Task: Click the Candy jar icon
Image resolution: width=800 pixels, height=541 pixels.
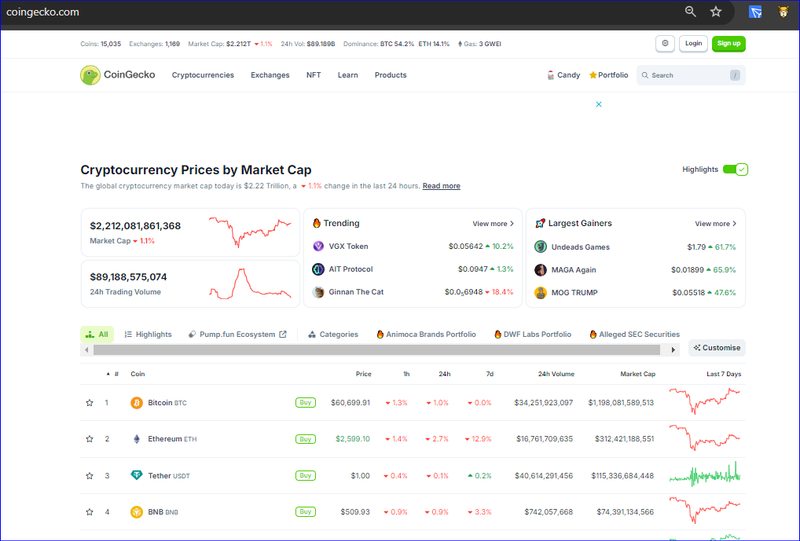Action: (x=551, y=75)
